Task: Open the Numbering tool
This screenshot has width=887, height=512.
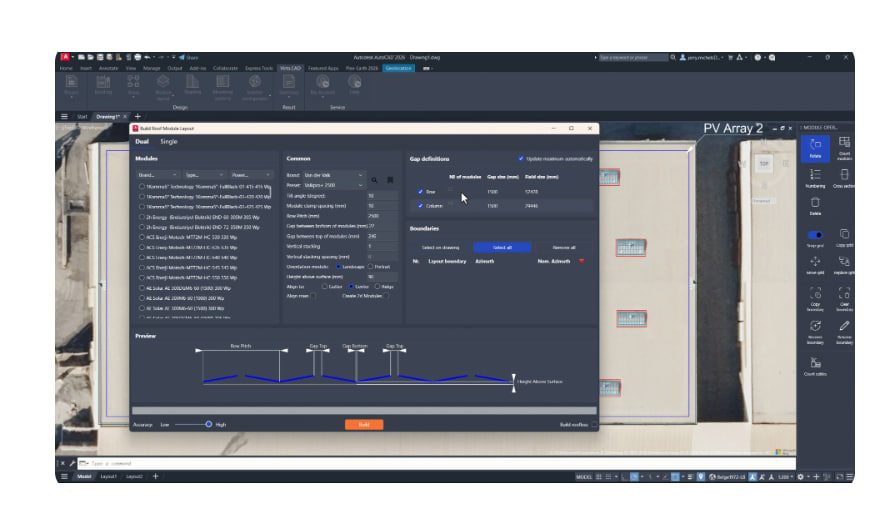Action: 815,177
